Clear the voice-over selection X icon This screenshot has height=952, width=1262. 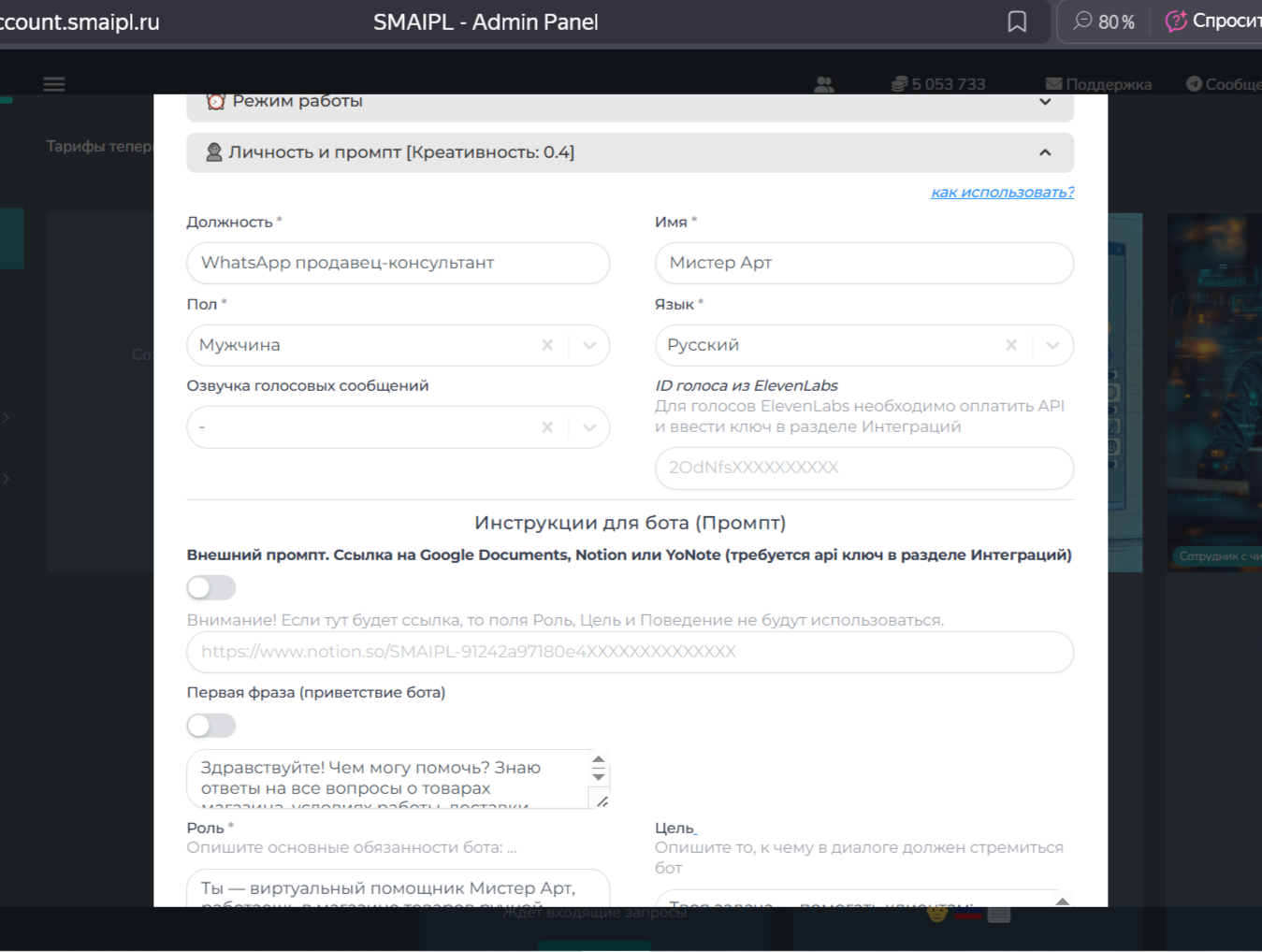coord(547,427)
